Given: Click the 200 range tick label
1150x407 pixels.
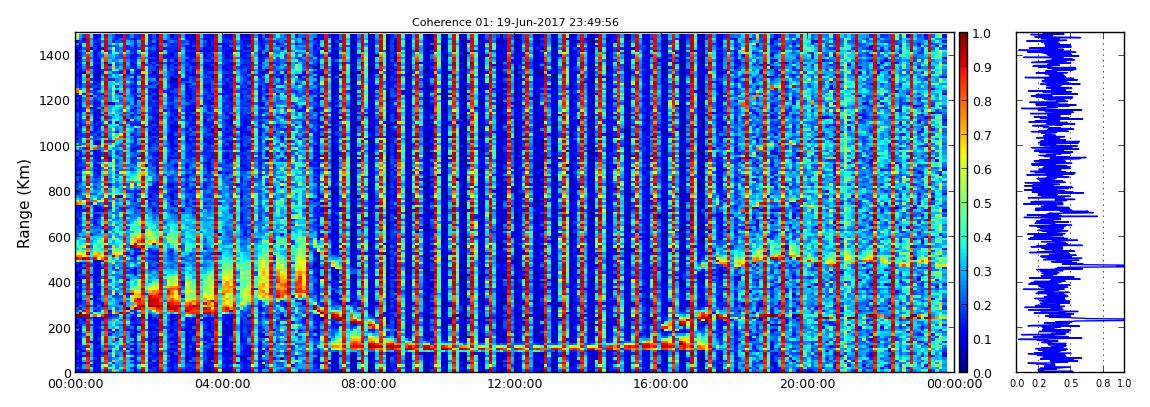Looking at the screenshot, I should pyautogui.click(x=58, y=329).
